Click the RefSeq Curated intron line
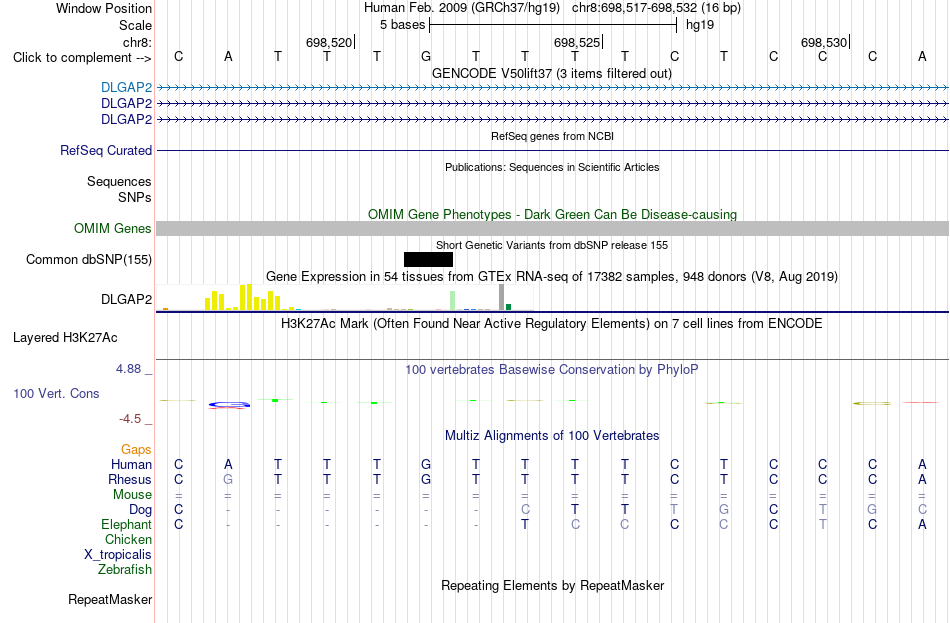The height and width of the screenshot is (623, 950). (553, 150)
